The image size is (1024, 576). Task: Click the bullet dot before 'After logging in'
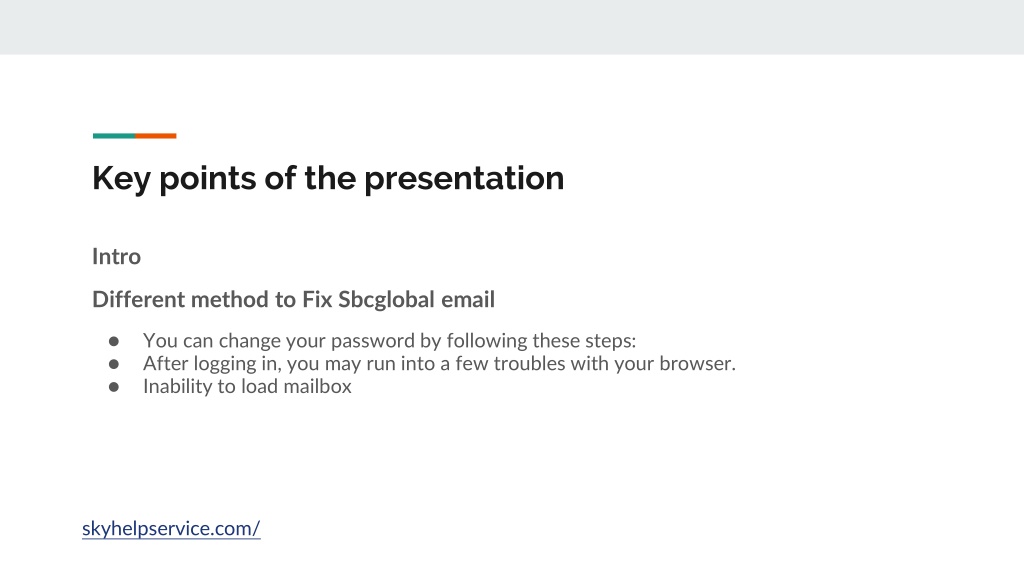pyautogui.click(x=114, y=364)
